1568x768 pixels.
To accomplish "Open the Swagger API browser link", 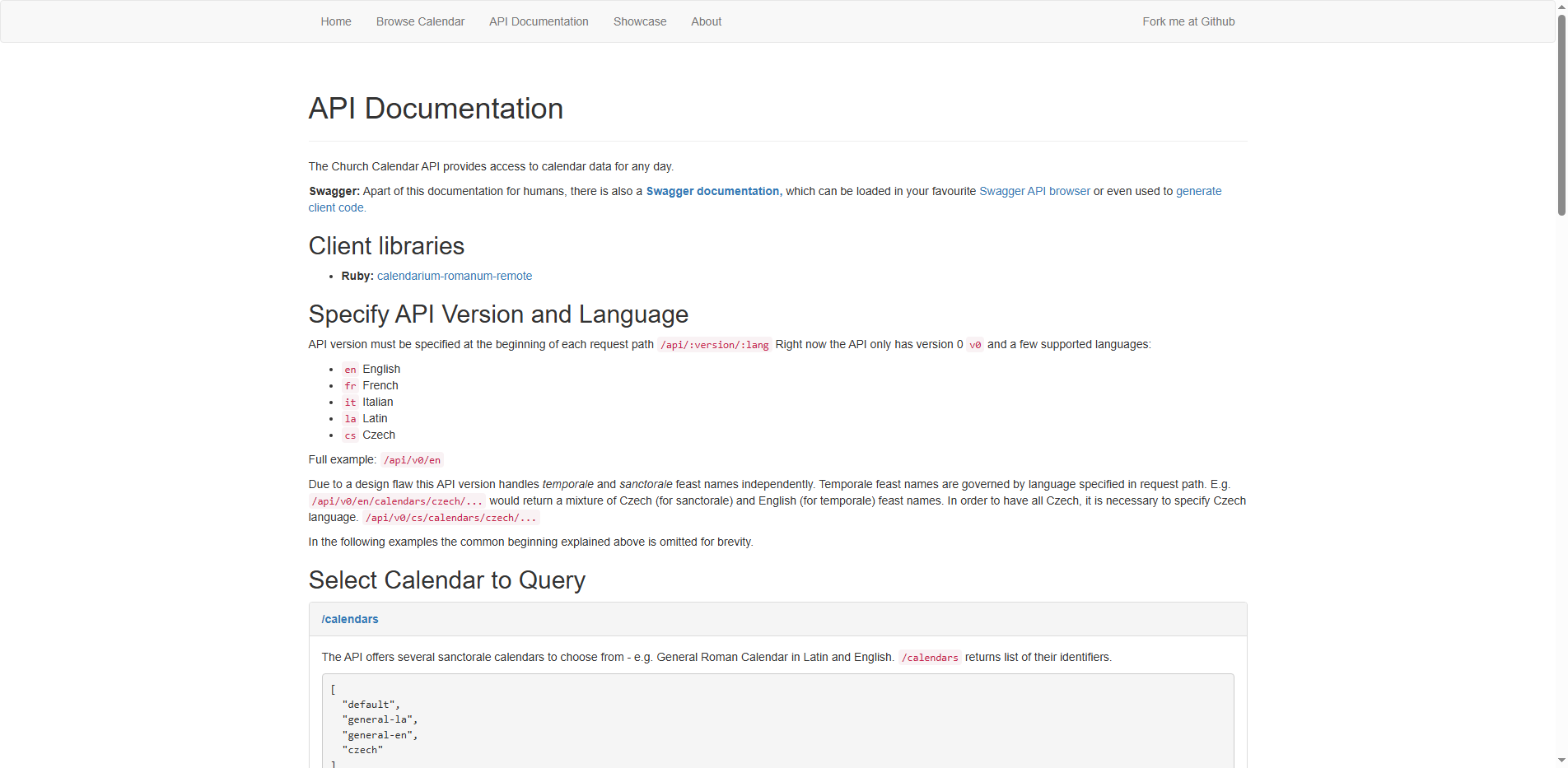I will click(x=1034, y=191).
